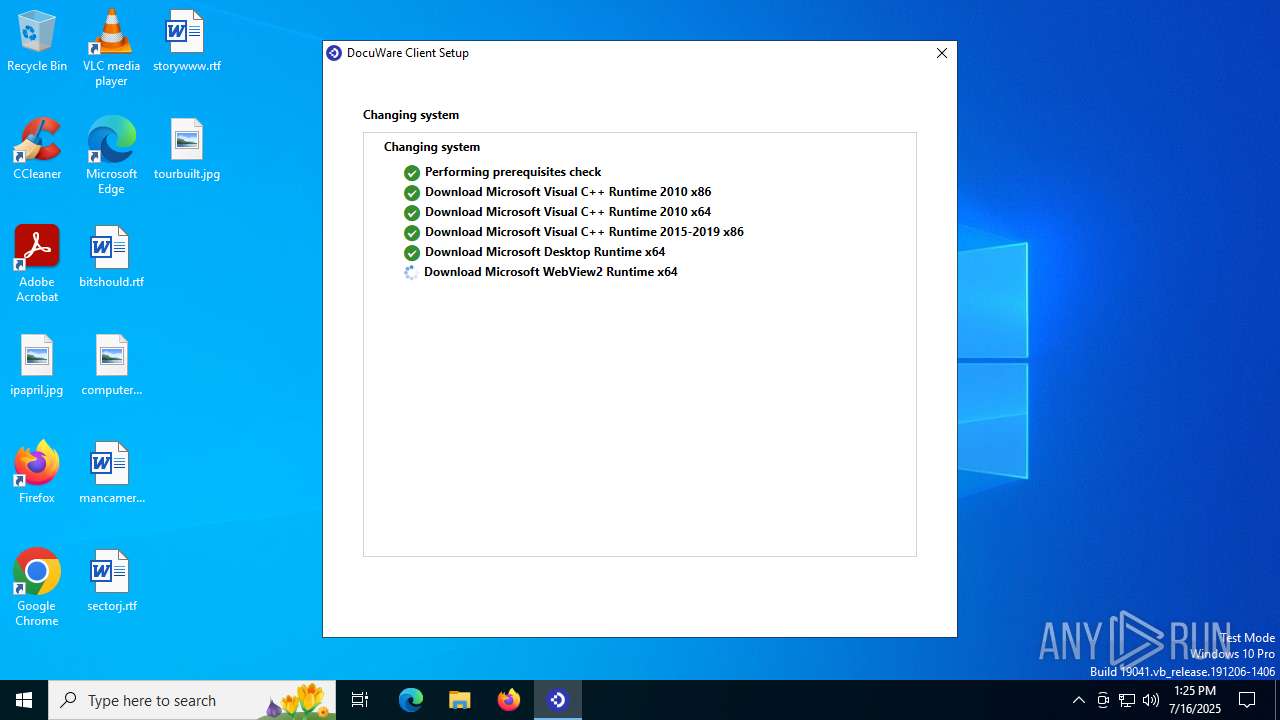Show hidden system tray icons
1280x720 pixels.
tap(1078, 700)
